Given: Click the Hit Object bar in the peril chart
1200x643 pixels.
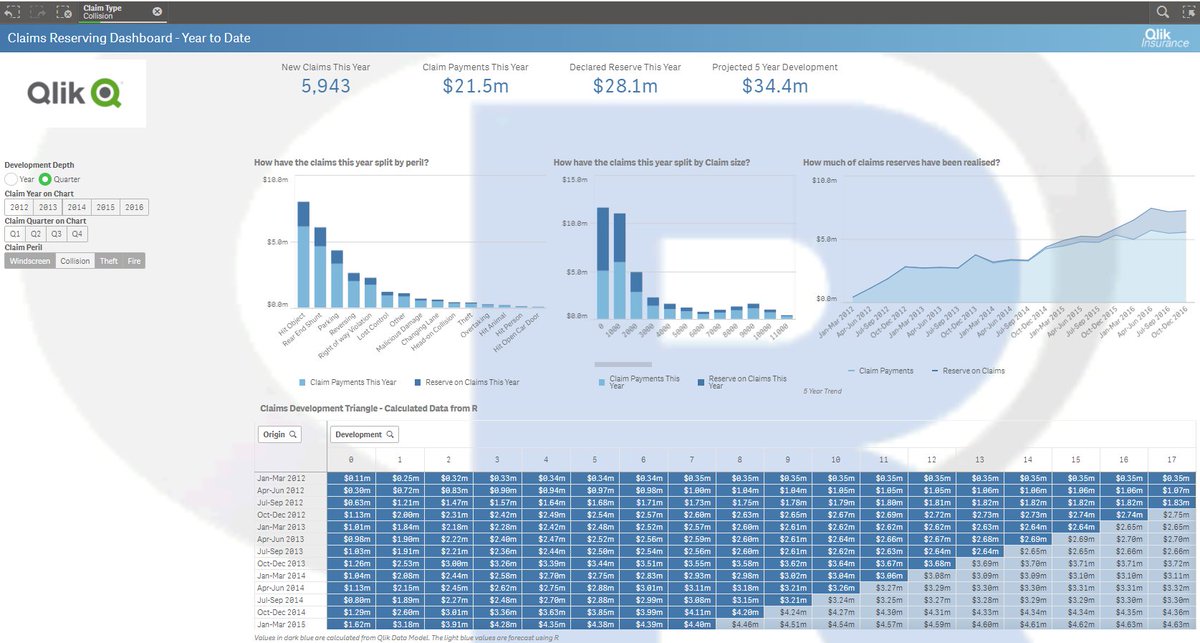Looking at the screenshot, I should tap(303, 254).
